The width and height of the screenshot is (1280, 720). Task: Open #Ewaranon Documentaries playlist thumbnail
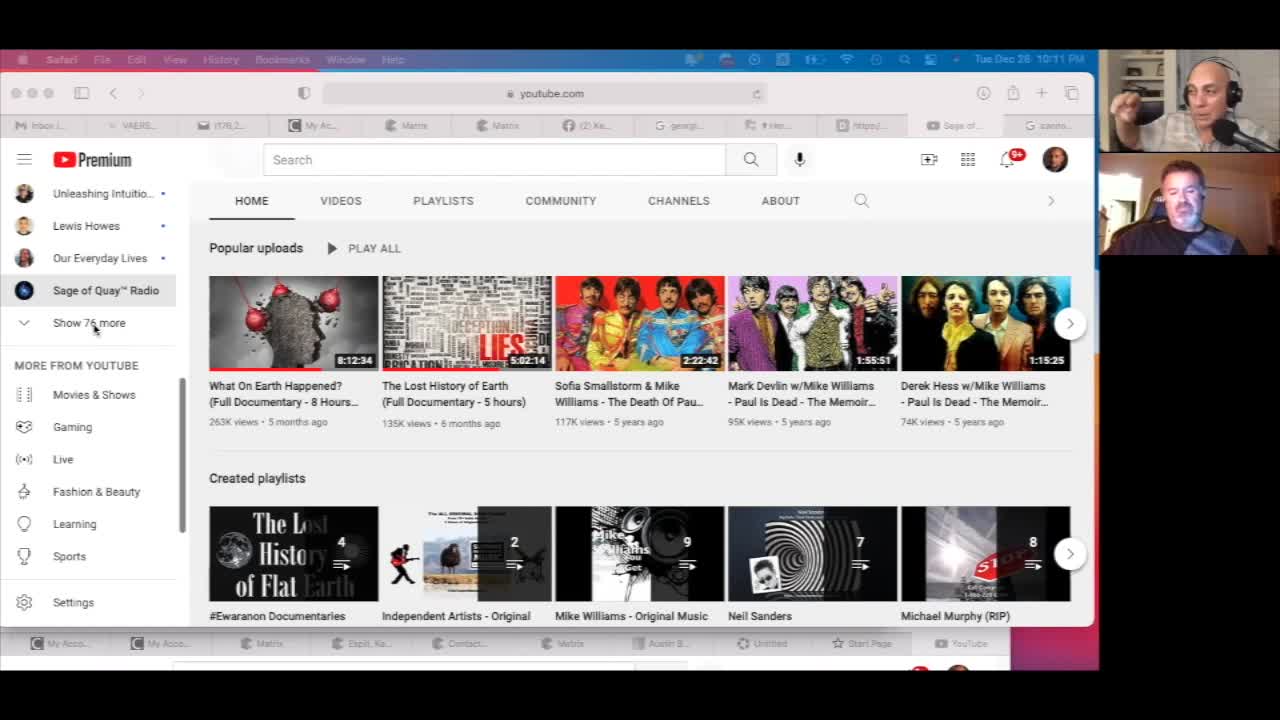point(294,554)
